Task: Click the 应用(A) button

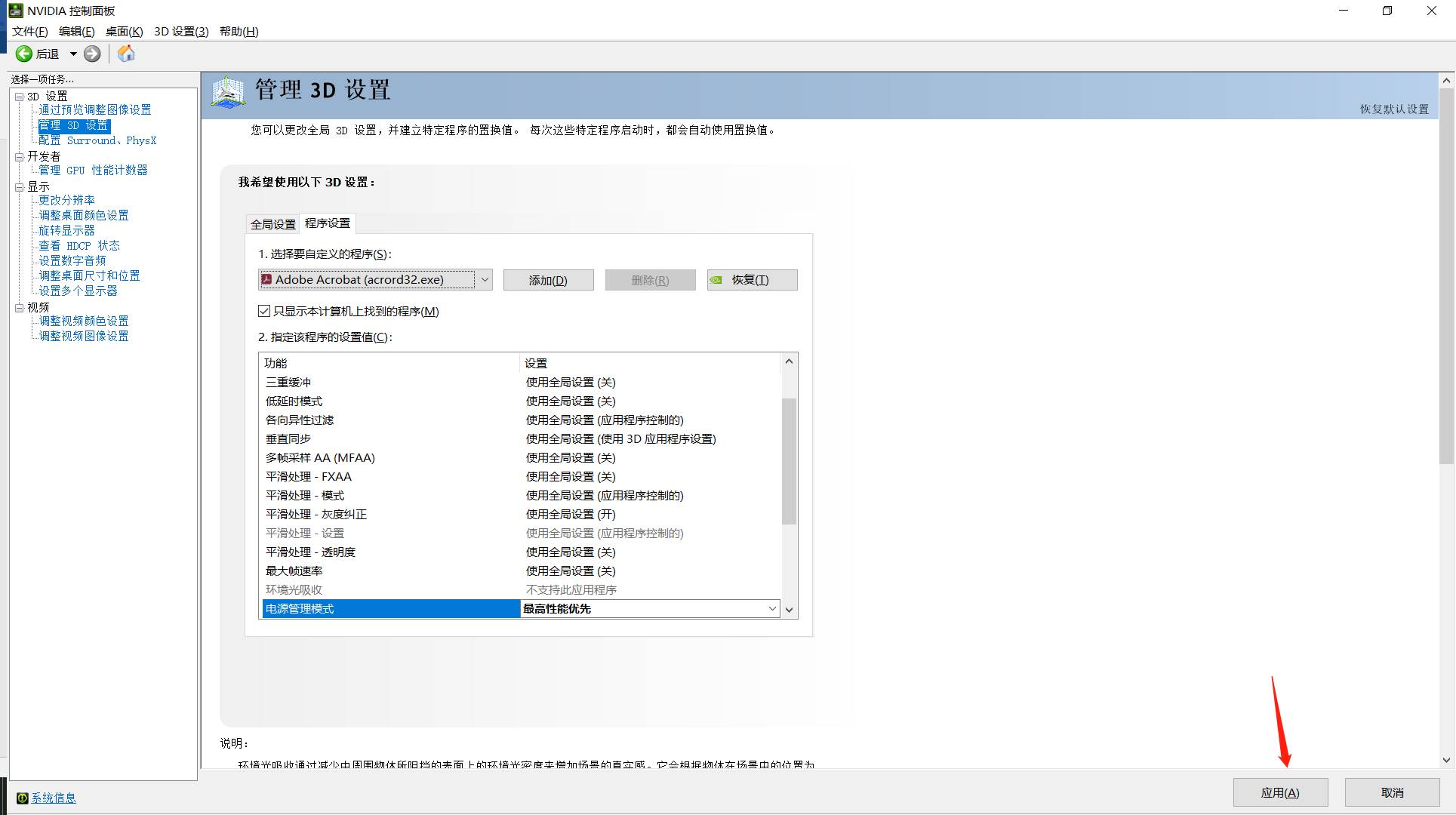Action: 1280,792
